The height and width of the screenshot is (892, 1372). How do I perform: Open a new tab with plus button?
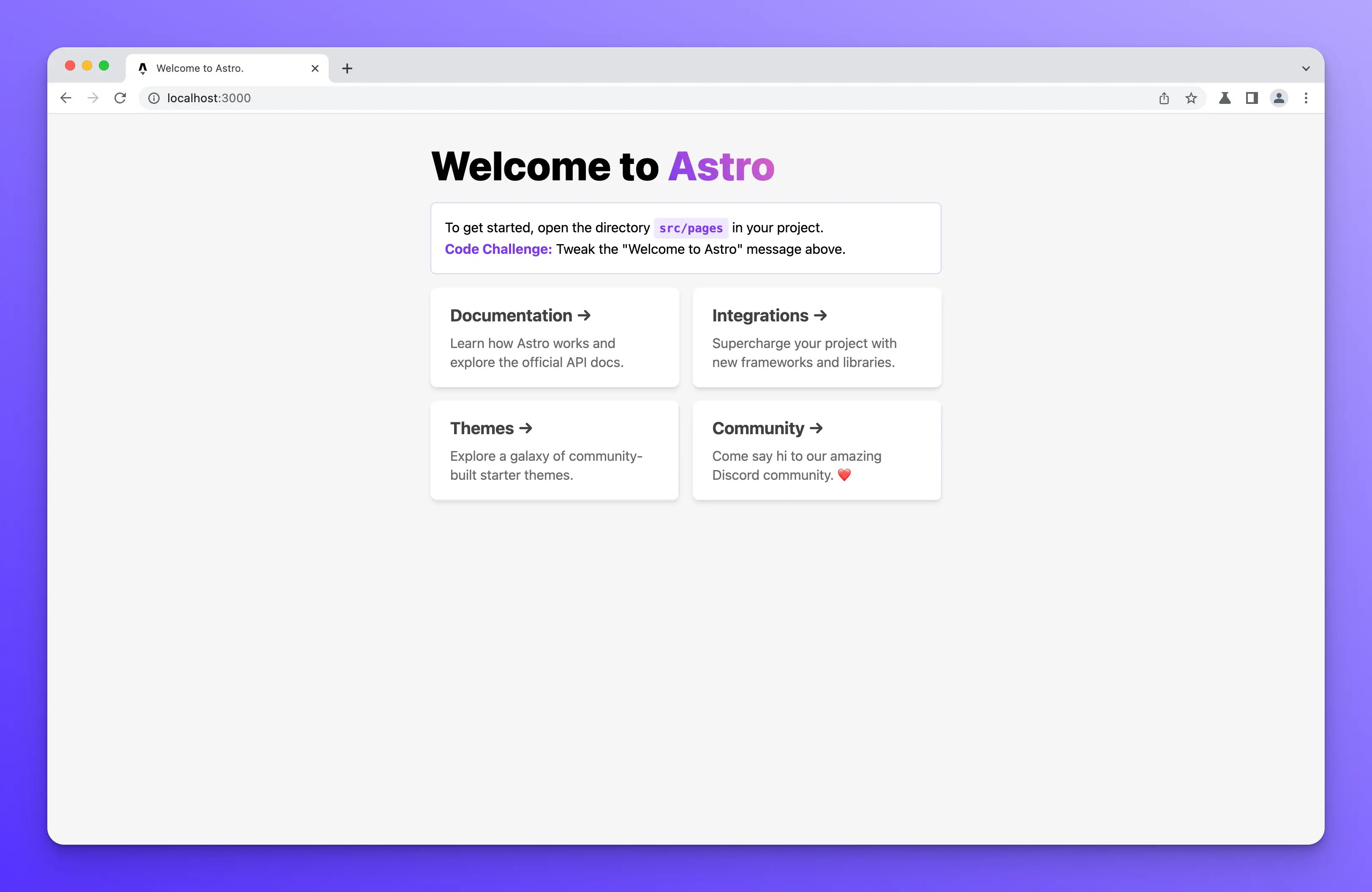[x=347, y=68]
